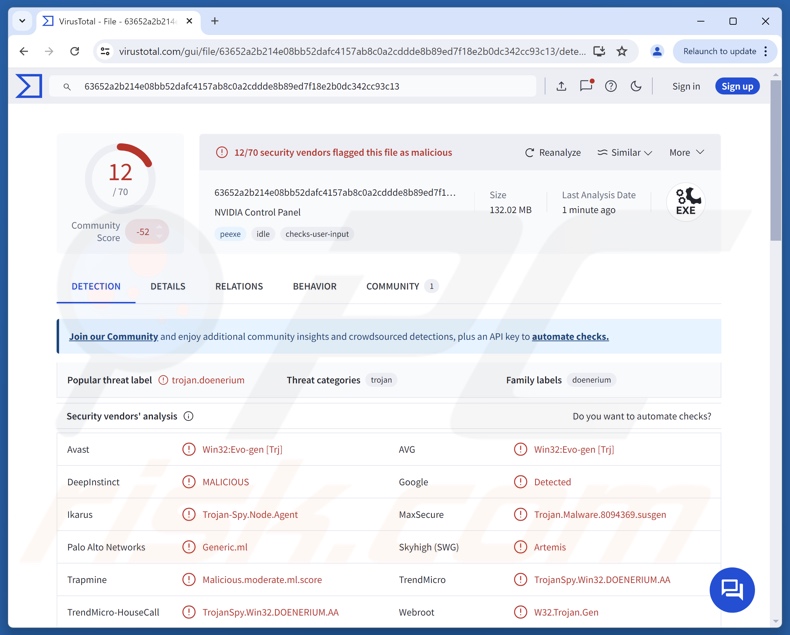
Task: Click the peexe tag
Action: point(230,234)
